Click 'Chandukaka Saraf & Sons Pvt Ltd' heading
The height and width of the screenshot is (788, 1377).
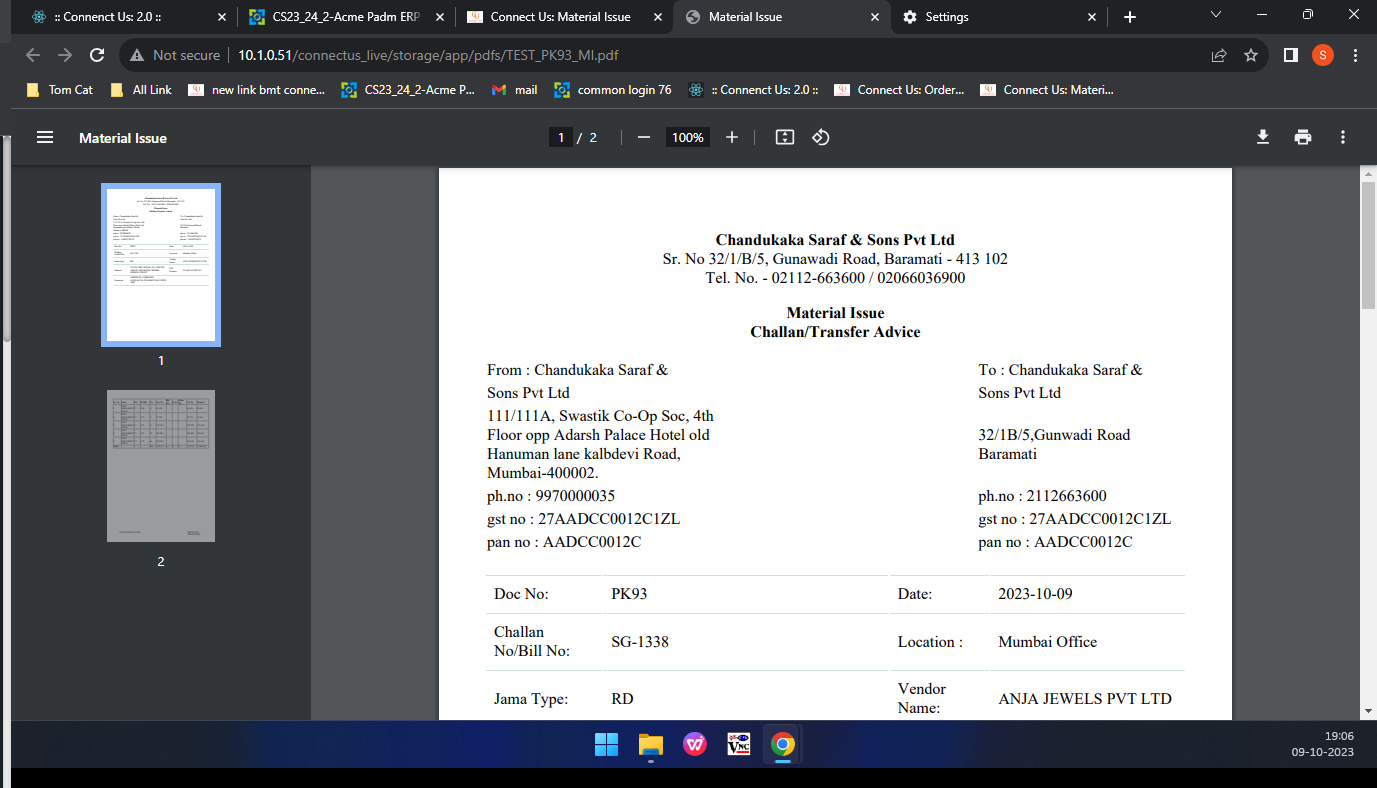835,240
